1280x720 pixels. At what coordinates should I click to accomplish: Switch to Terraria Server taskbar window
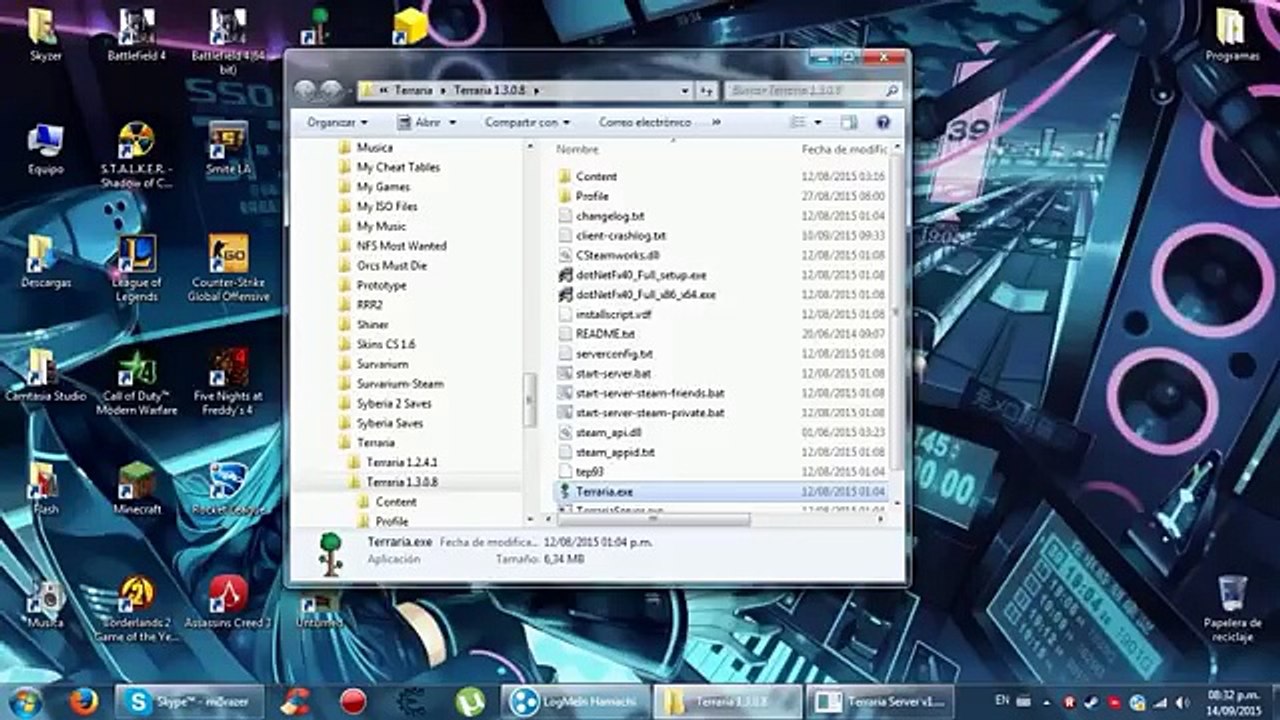click(x=880, y=701)
